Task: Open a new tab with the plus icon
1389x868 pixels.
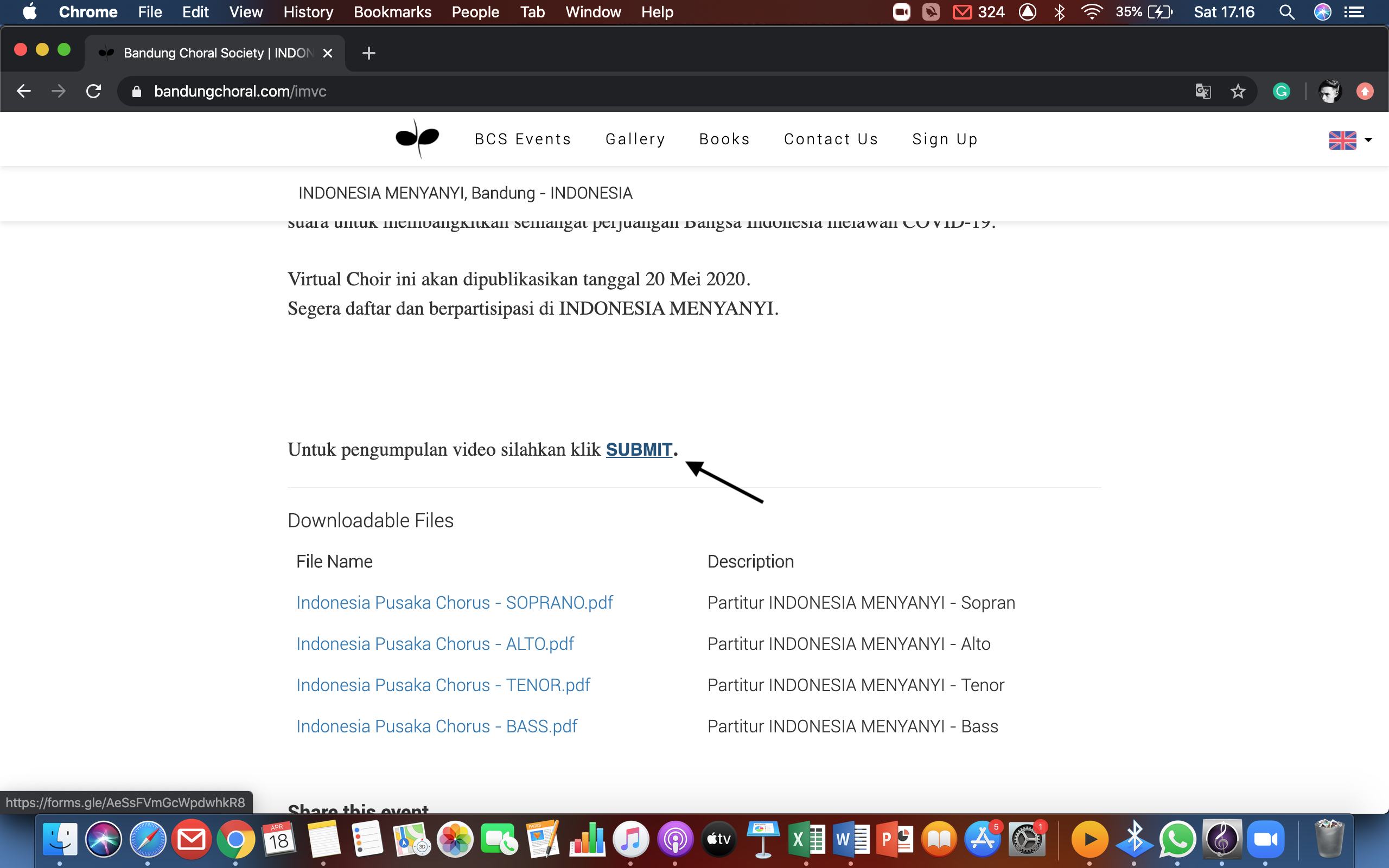Action: click(368, 53)
